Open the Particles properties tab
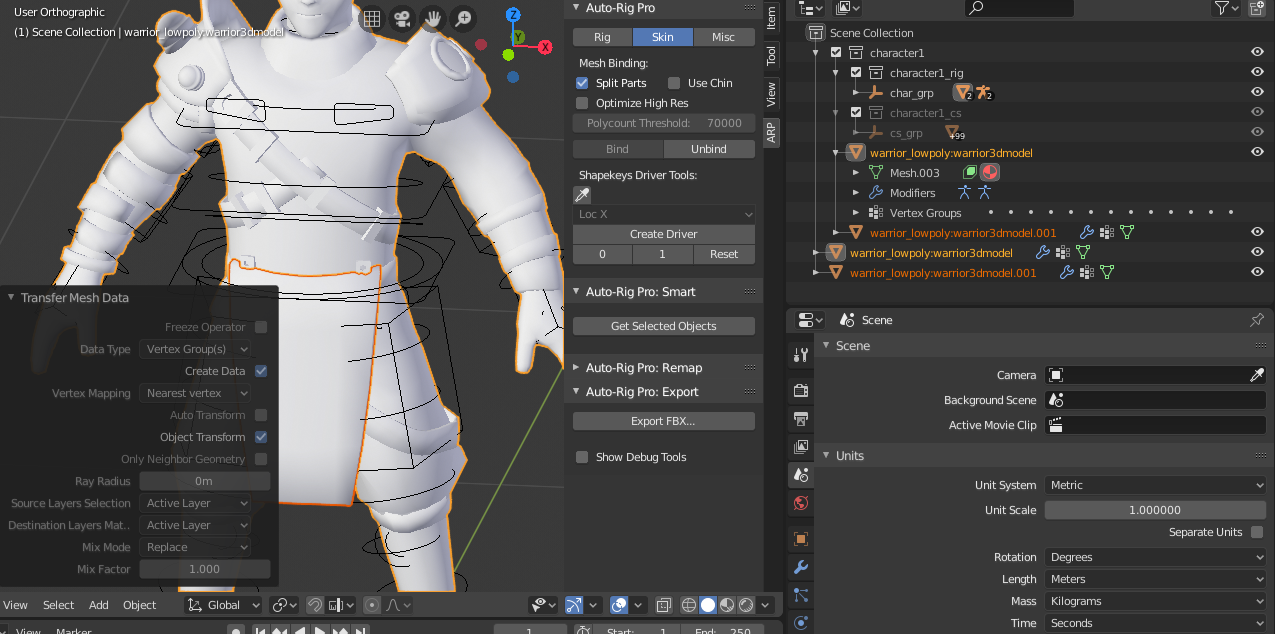The image size is (1275, 634). tap(800, 595)
